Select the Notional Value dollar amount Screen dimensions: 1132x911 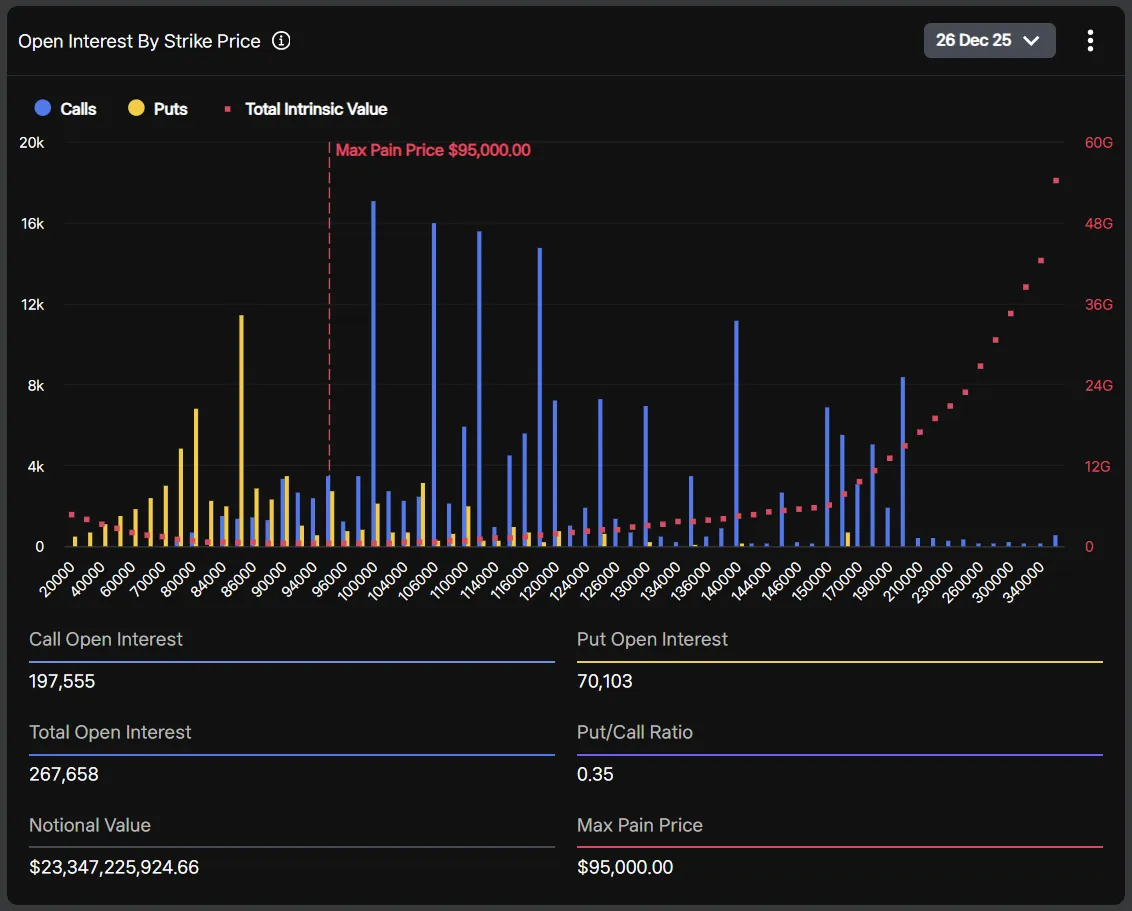(114, 867)
